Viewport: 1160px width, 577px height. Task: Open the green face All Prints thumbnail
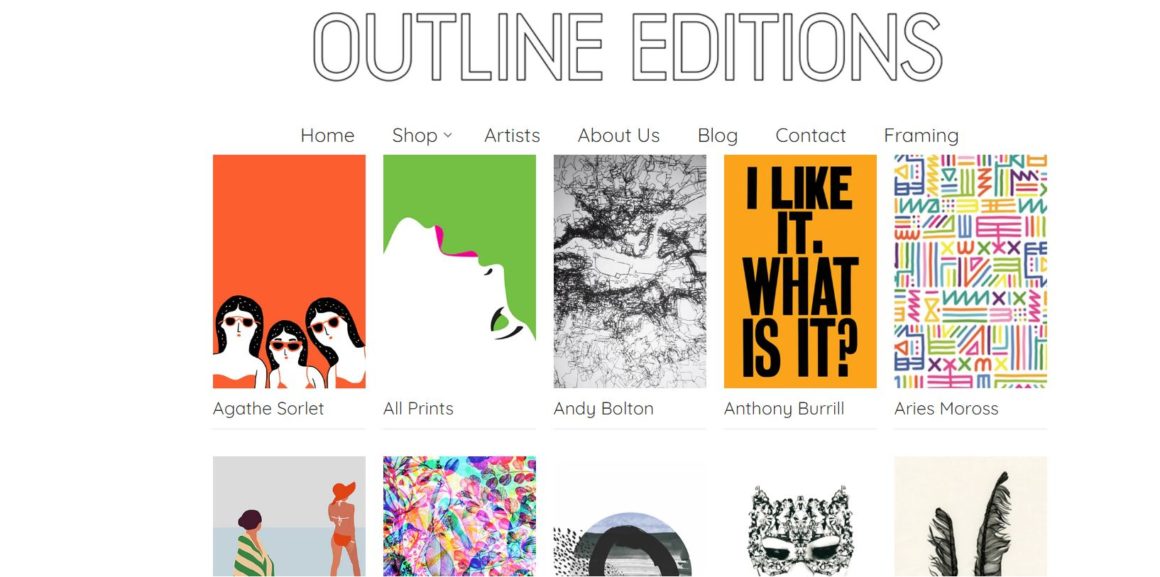tap(459, 271)
